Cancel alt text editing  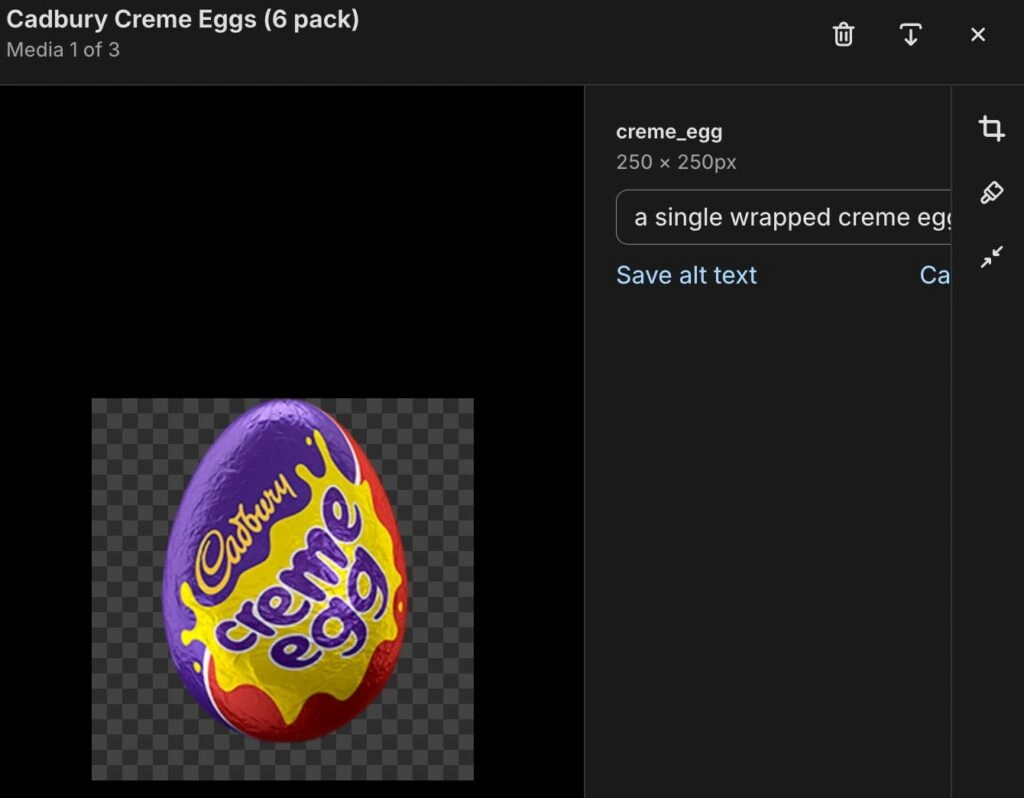point(935,275)
